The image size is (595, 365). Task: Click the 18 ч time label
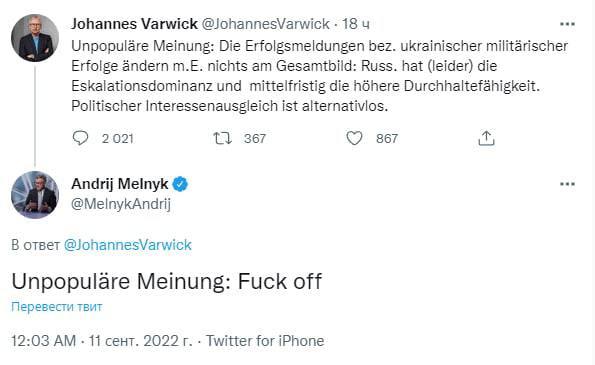click(x=356, y=24)
